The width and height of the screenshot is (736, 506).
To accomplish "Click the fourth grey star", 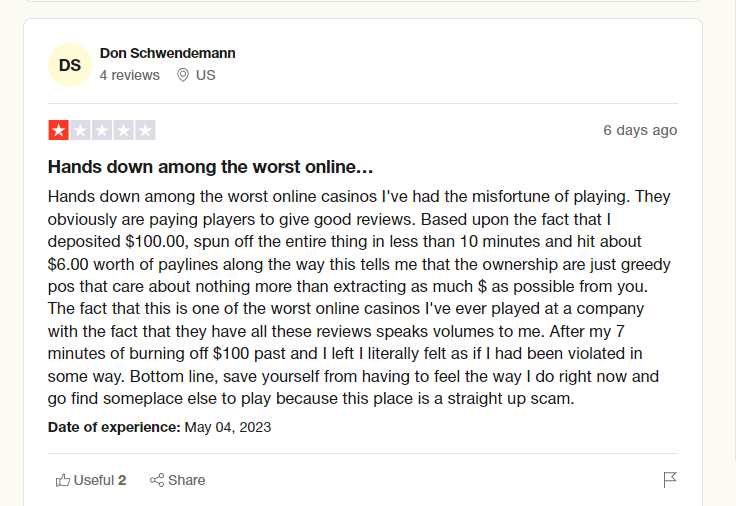I will tap(123, 130).
